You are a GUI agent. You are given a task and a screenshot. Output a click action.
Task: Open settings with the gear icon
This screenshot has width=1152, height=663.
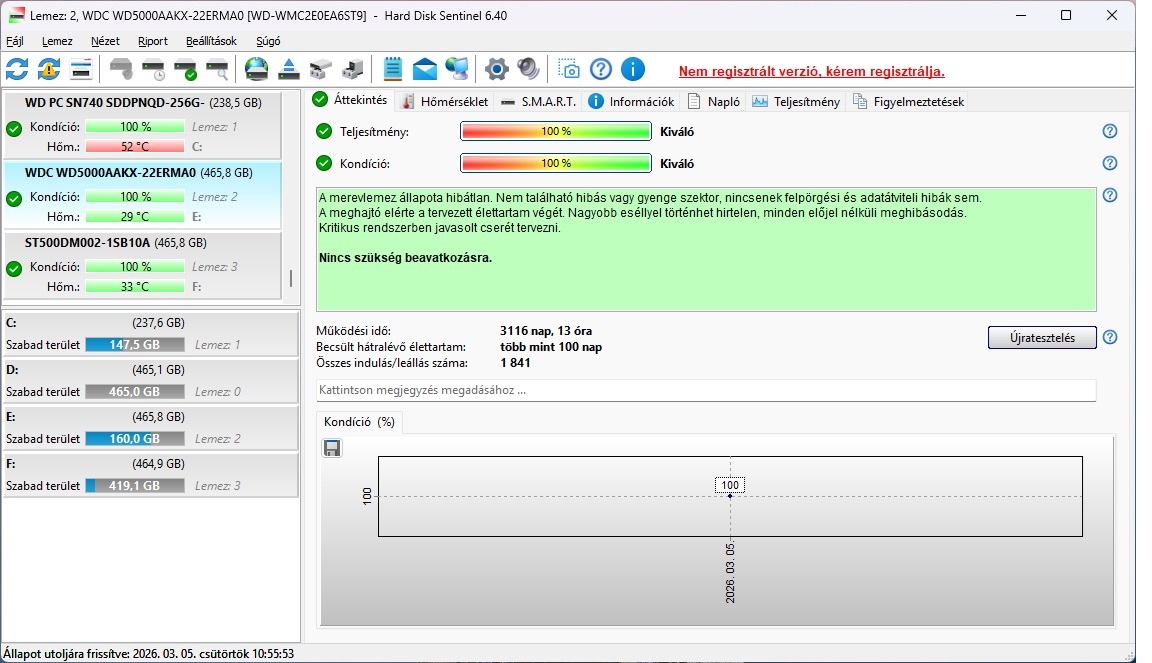pos(497,70)
